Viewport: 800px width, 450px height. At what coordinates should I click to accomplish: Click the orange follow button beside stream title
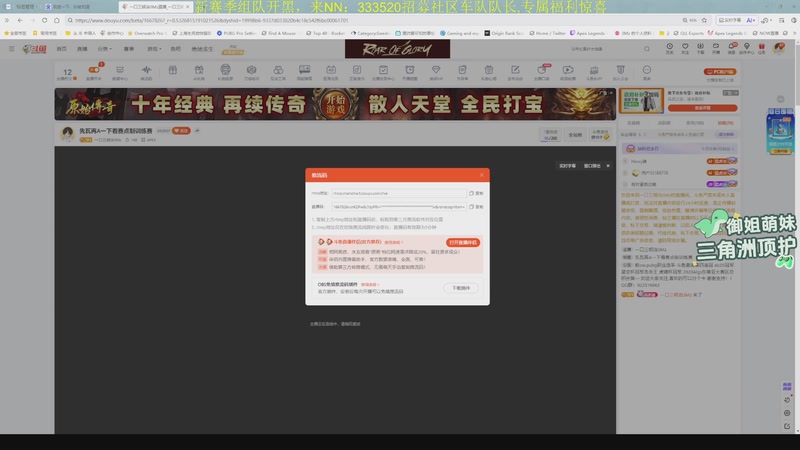click(181, 131)
